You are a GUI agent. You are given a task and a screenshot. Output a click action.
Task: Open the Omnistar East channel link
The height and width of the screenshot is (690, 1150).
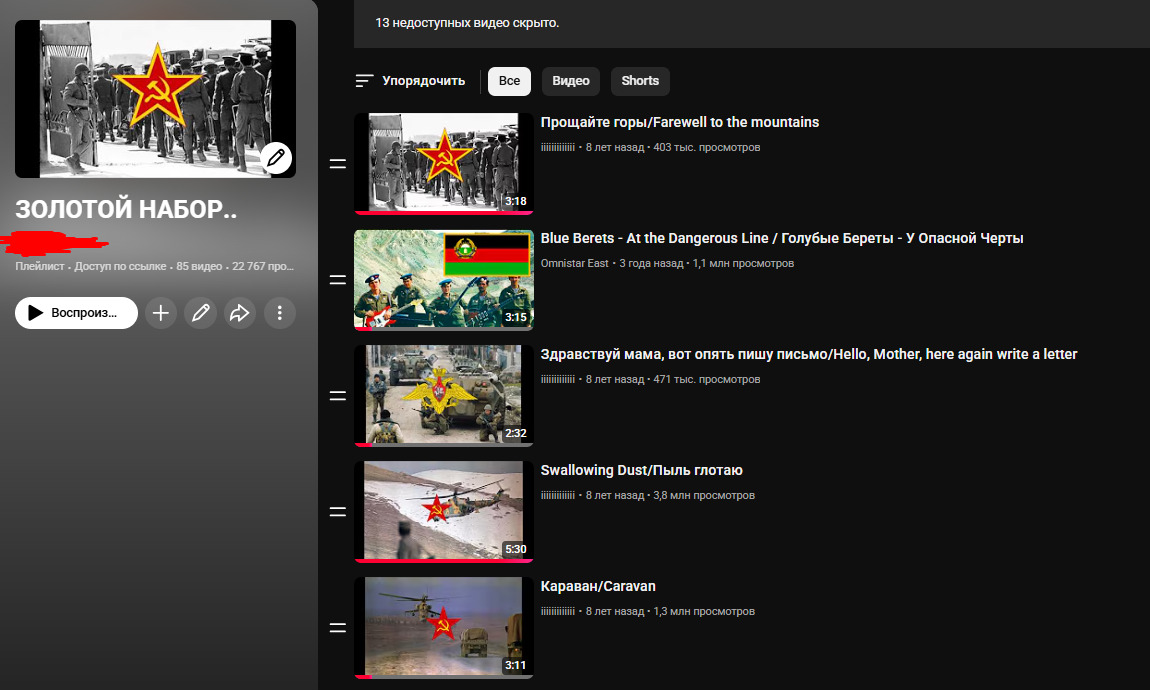[574, 263]
